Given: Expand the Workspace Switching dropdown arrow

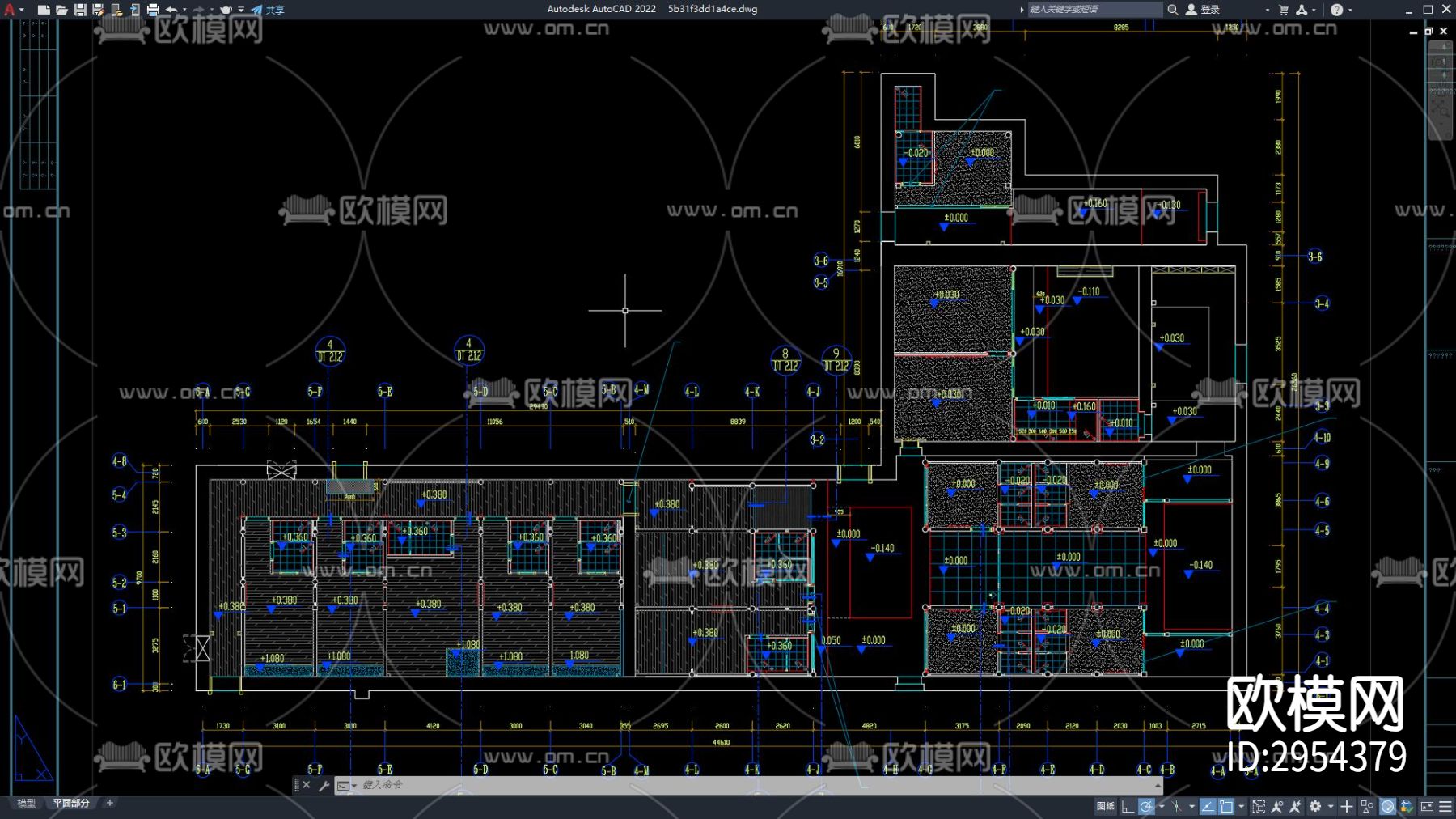Looking at the screenshot, I should [x=1330, y=806].
